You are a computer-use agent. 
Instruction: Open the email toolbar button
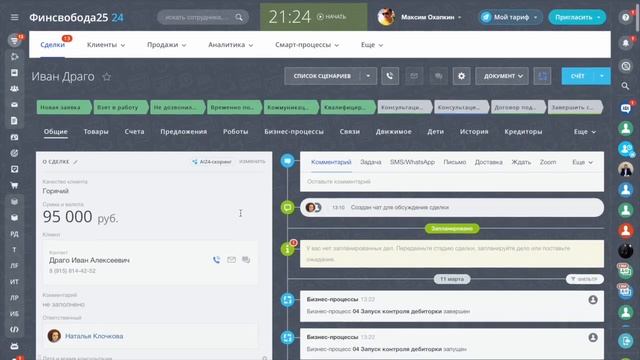click(414, 76)
